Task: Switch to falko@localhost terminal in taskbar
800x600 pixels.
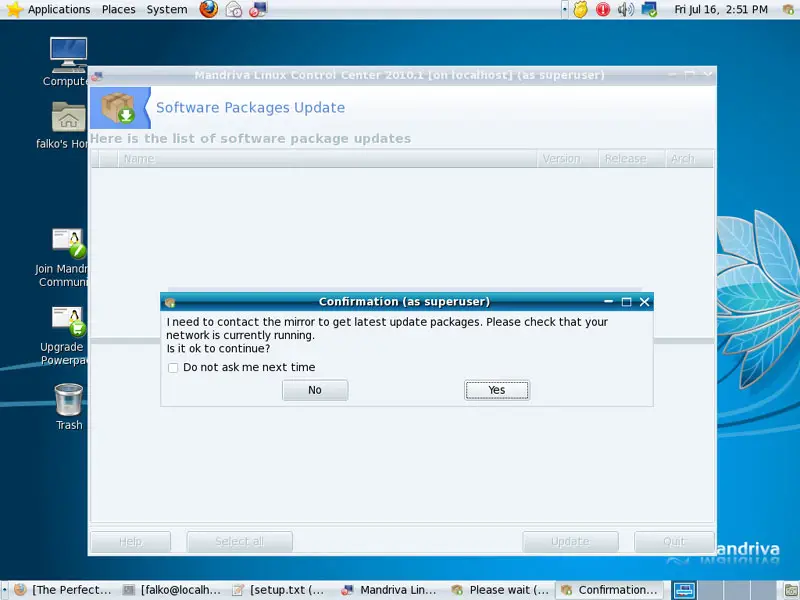Action: point(172,590)
